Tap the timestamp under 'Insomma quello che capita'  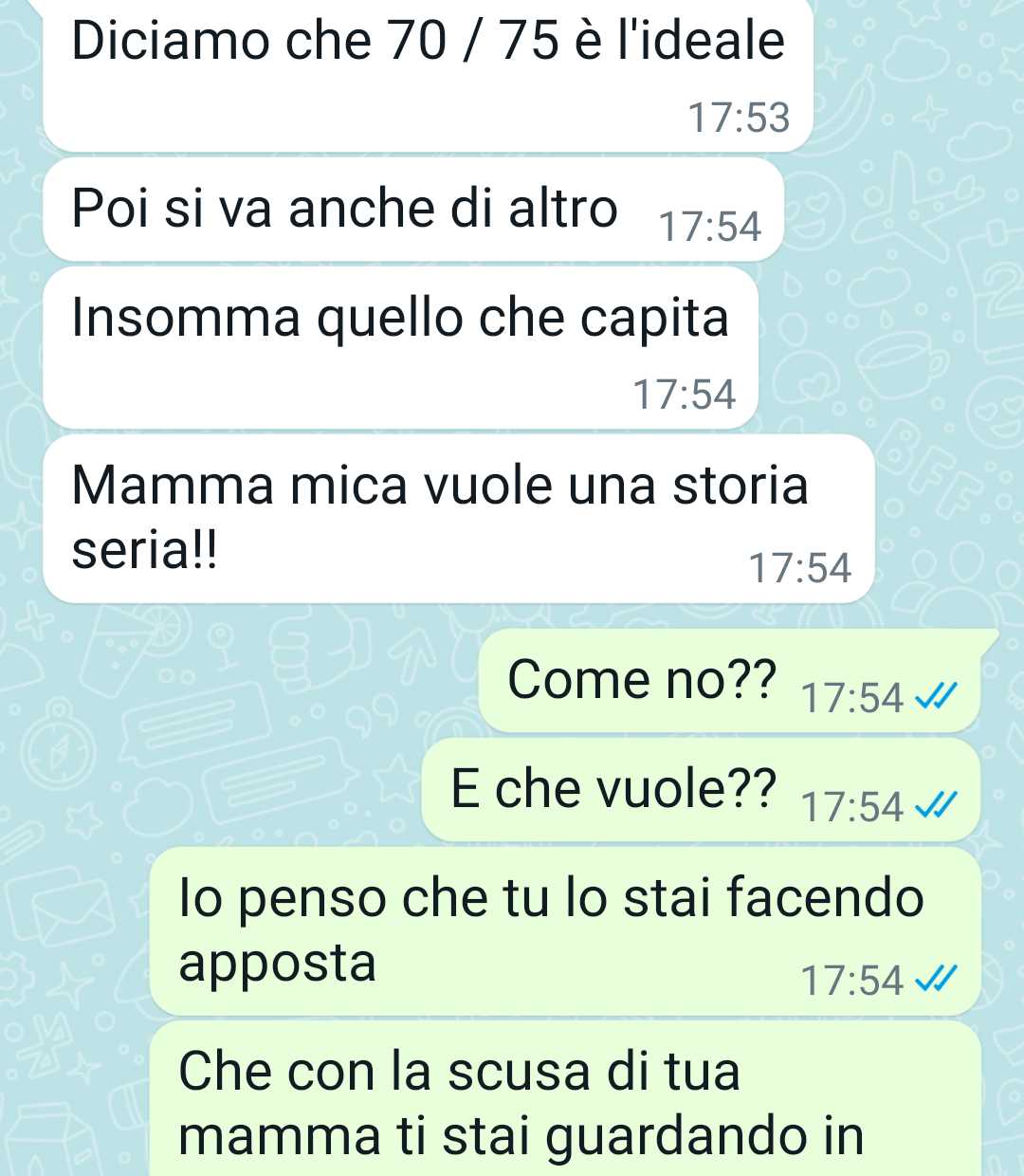[684, 395]
